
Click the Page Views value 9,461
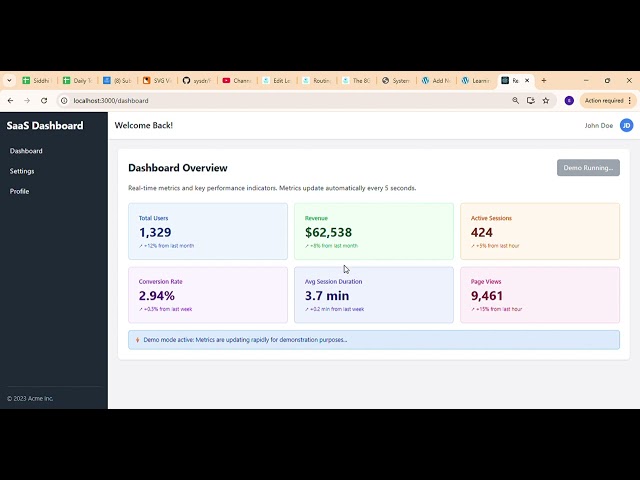tap(487, 296)
